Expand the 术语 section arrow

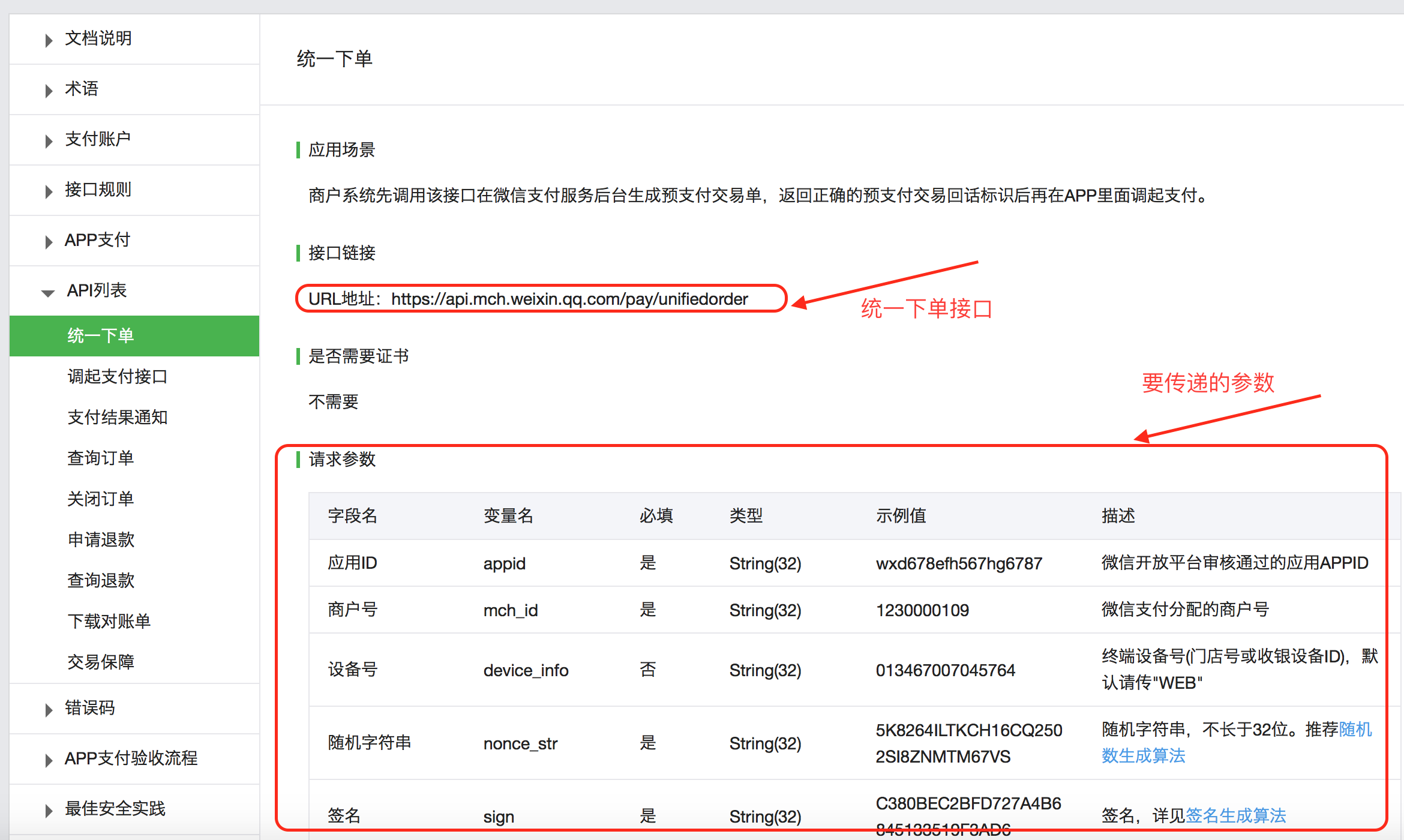click(49, 91)
